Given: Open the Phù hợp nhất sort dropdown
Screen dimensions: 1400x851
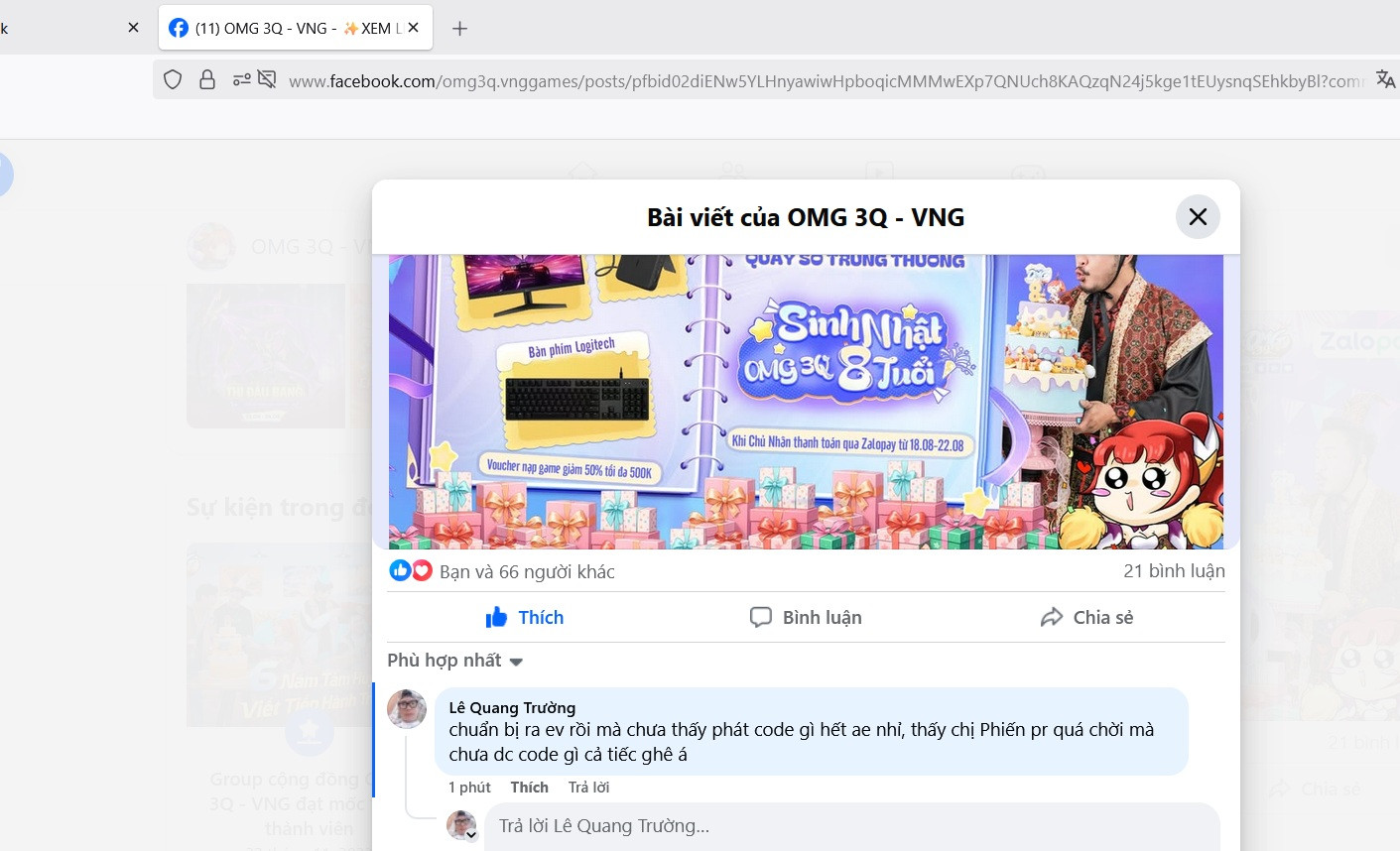Looking at the screenshot, I should 454,661.
